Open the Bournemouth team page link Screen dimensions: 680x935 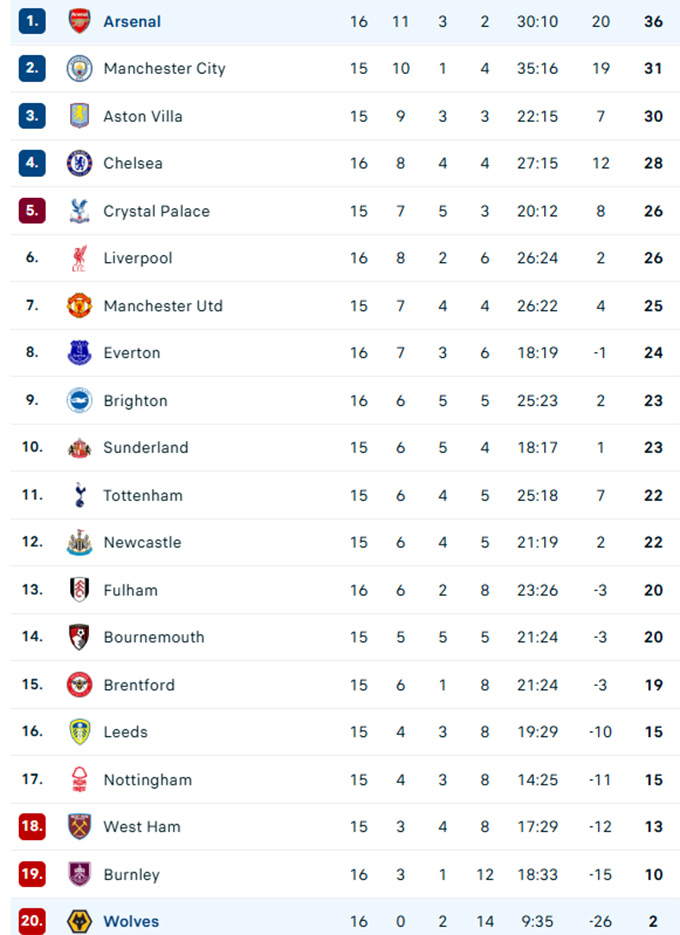point(153,637)
